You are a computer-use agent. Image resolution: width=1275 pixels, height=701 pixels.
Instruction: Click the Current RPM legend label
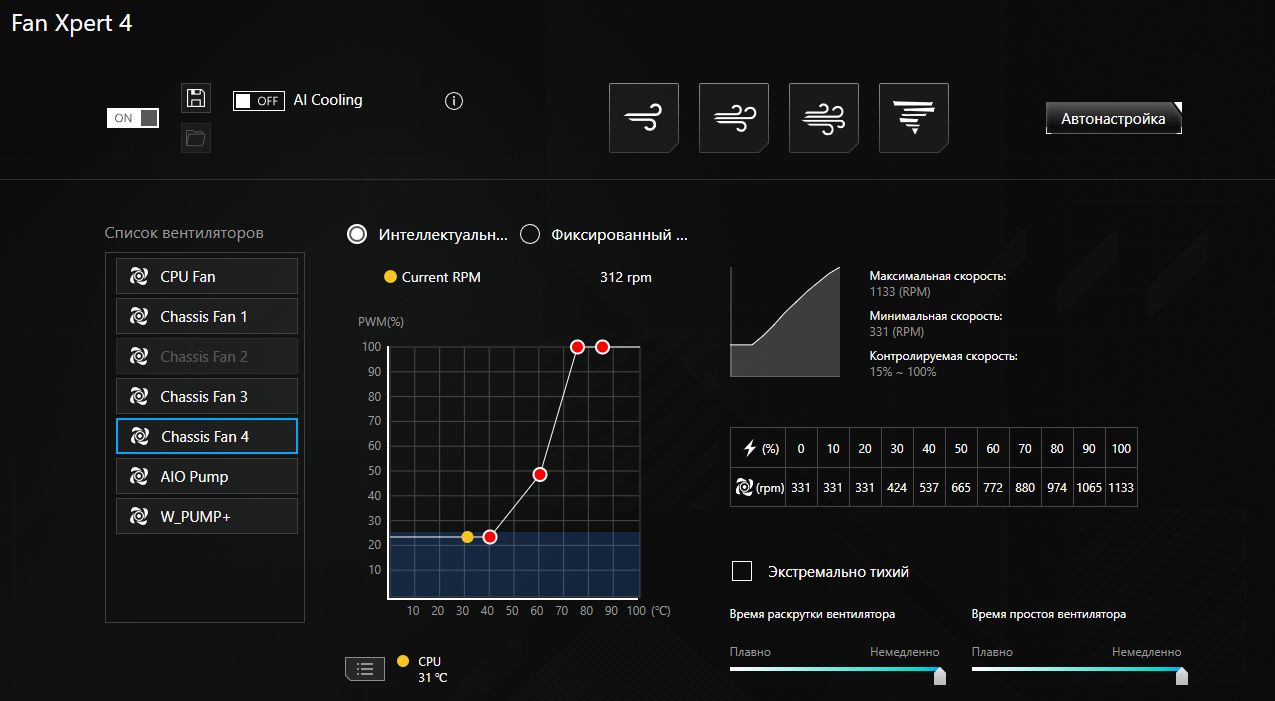coord(441,277)
